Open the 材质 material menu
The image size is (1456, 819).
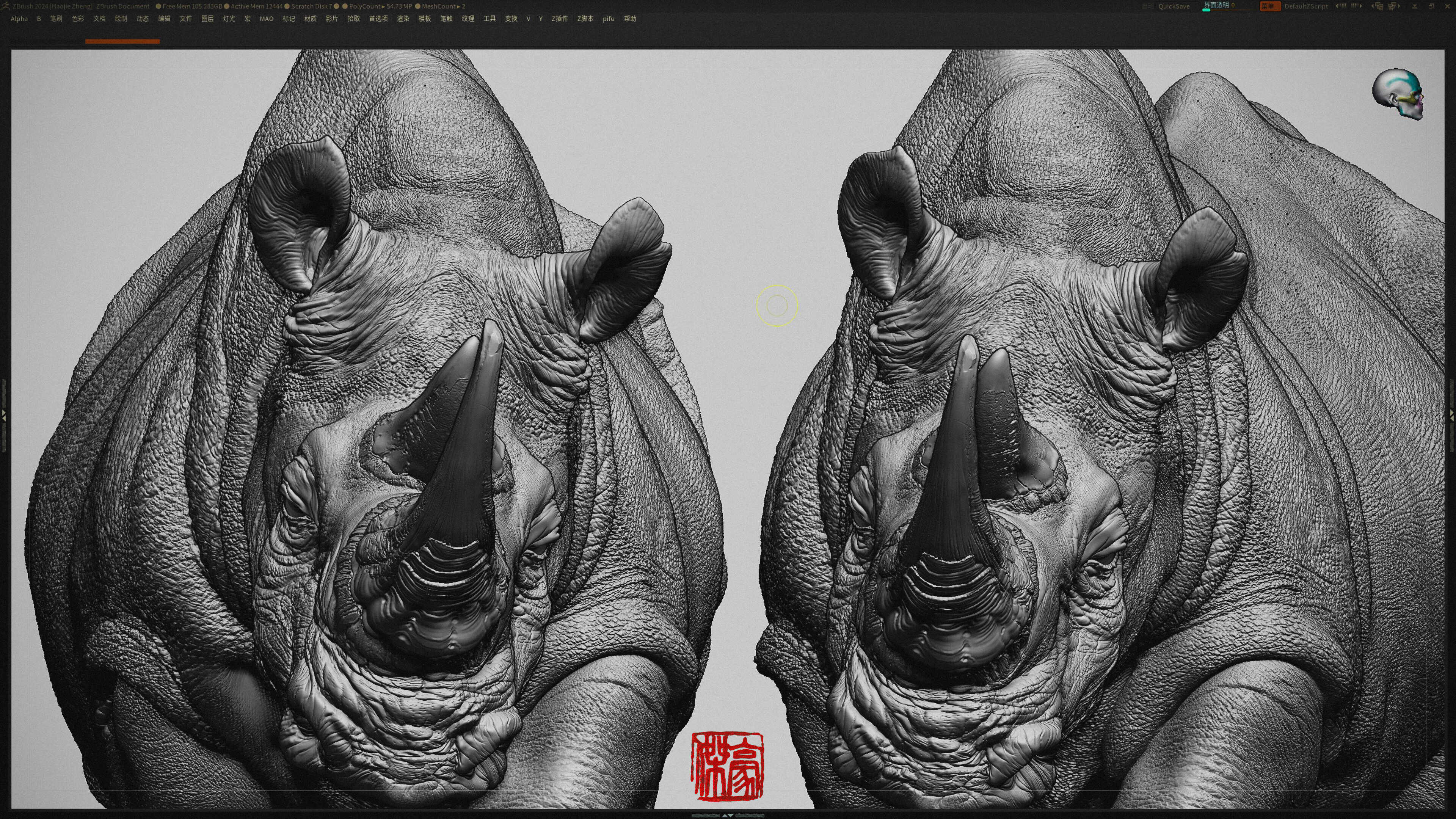(310, 19)
